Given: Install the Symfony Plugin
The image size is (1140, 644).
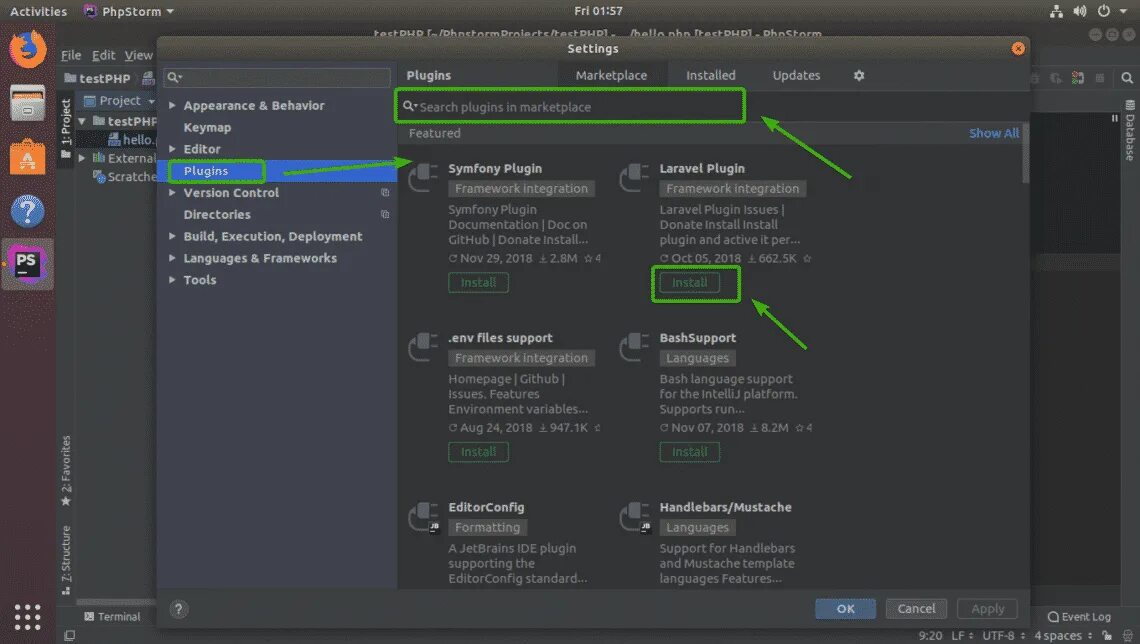Looking at the screenshot, I should 478,282.
